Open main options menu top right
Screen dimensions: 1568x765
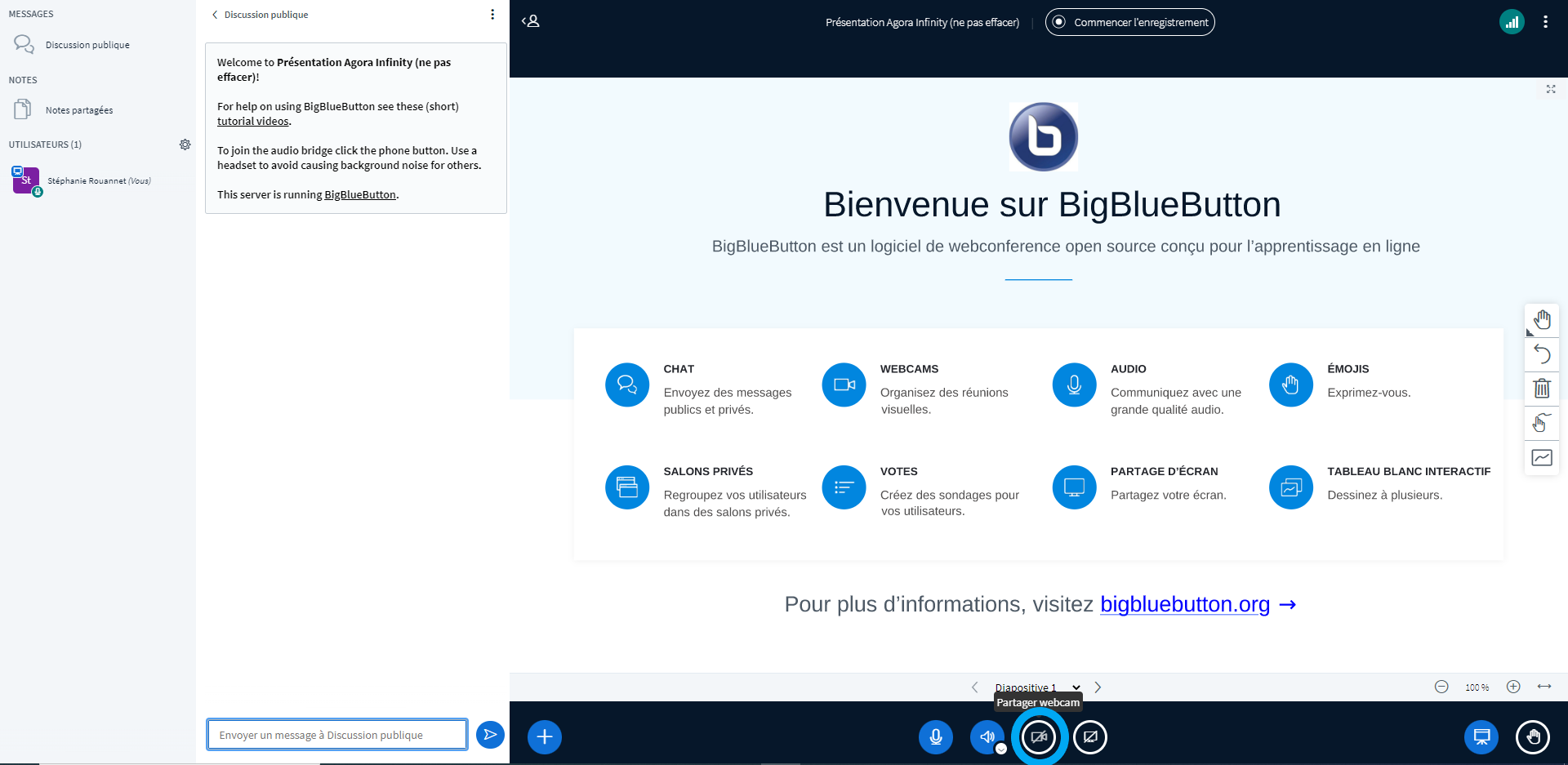(x=1545, y=22)
